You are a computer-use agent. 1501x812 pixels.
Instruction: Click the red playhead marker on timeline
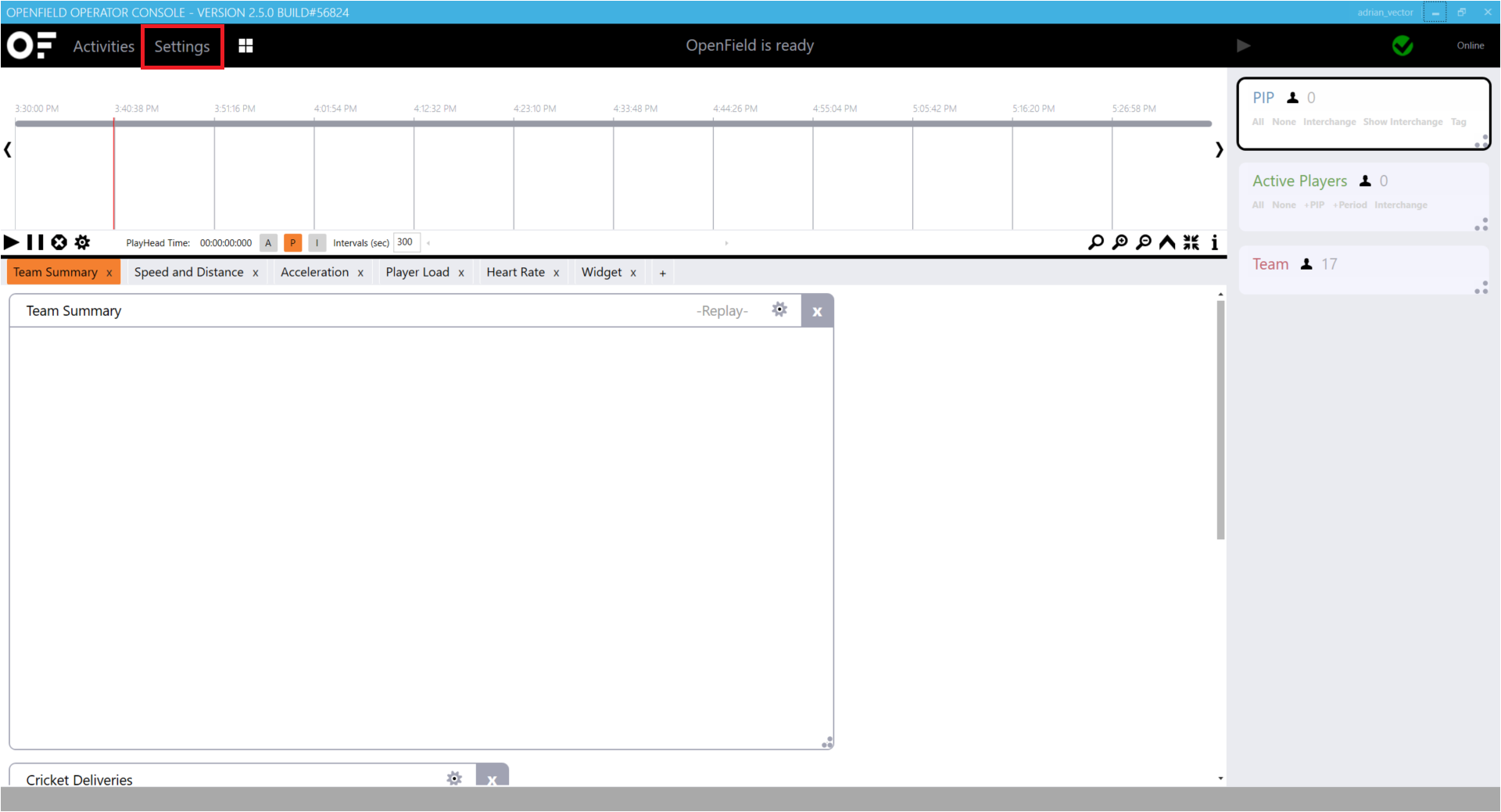[x=114, y=173]
